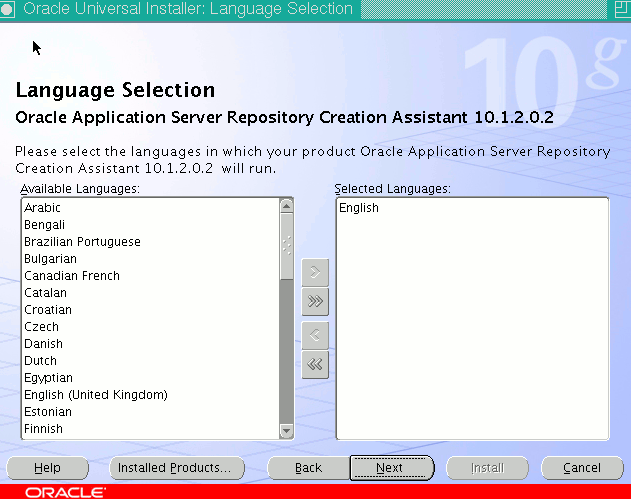Open the window menu icon in title bar
This screenshot has height=499, width=631.
pyautogui.click(x=7, y=9)
